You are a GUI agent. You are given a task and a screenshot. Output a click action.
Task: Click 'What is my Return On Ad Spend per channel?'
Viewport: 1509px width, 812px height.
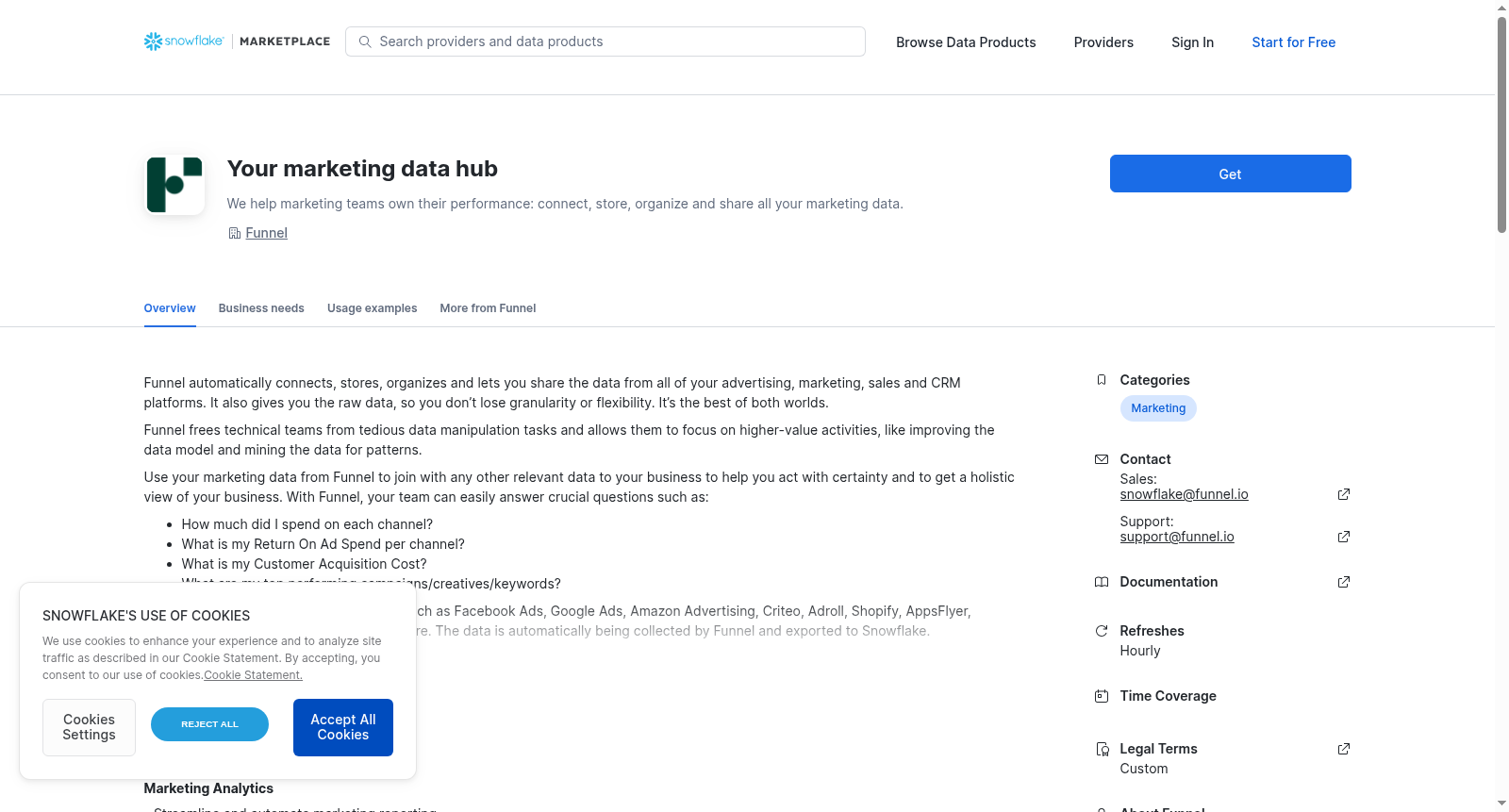point(323,544)
